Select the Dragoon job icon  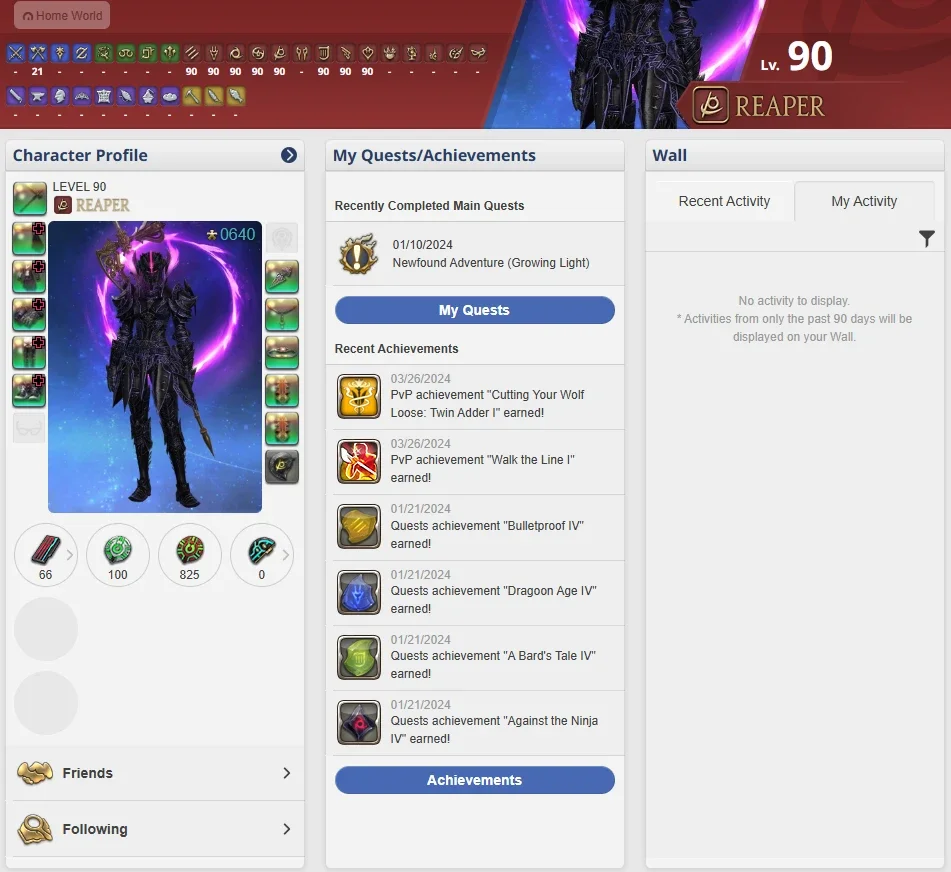coord(213,53)
